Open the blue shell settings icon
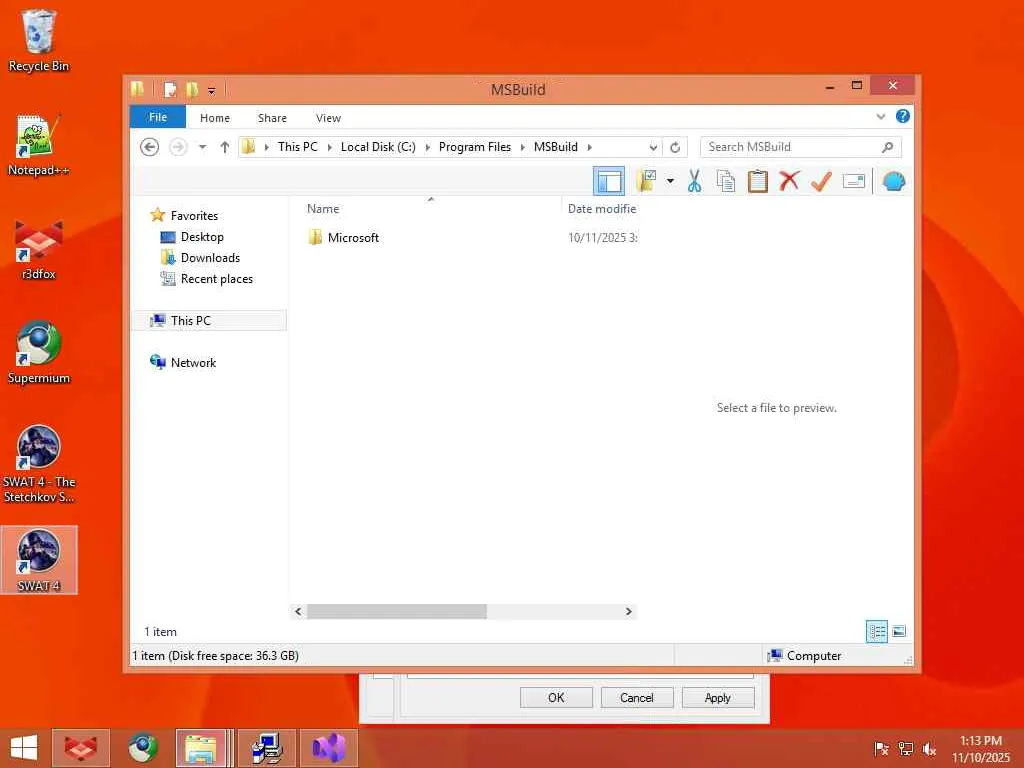The height and width of the screenshot is (768, 1024). pos(893,181)
